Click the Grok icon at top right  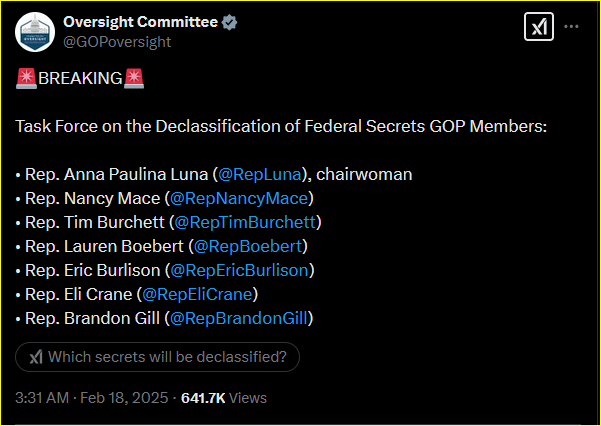539,26
